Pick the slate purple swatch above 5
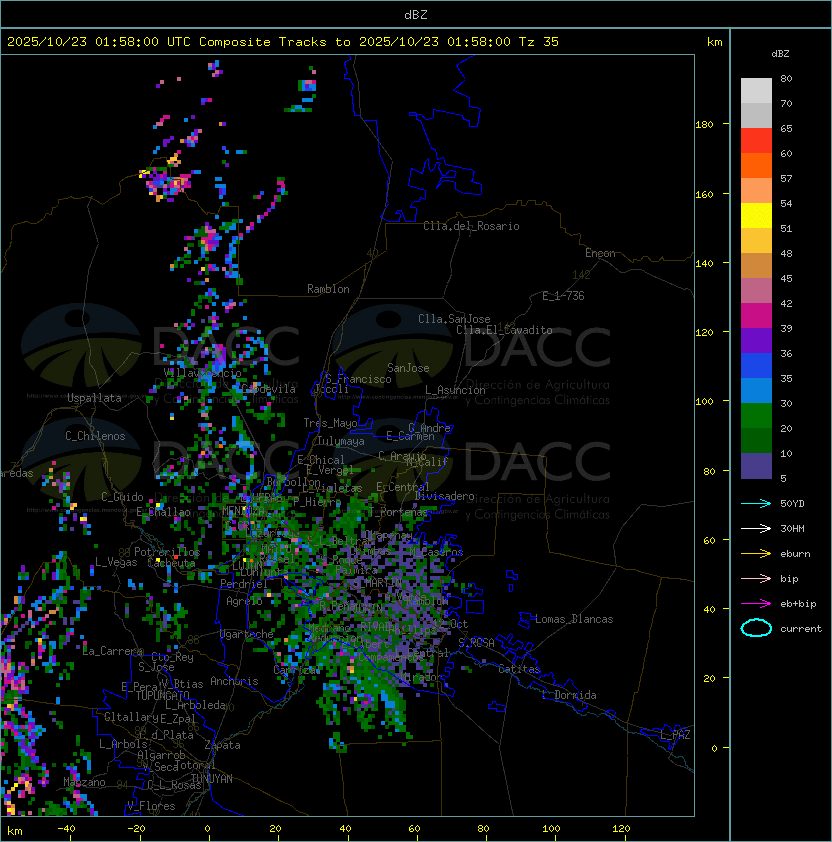Viewport: 832px width, 842px height. 756,466
